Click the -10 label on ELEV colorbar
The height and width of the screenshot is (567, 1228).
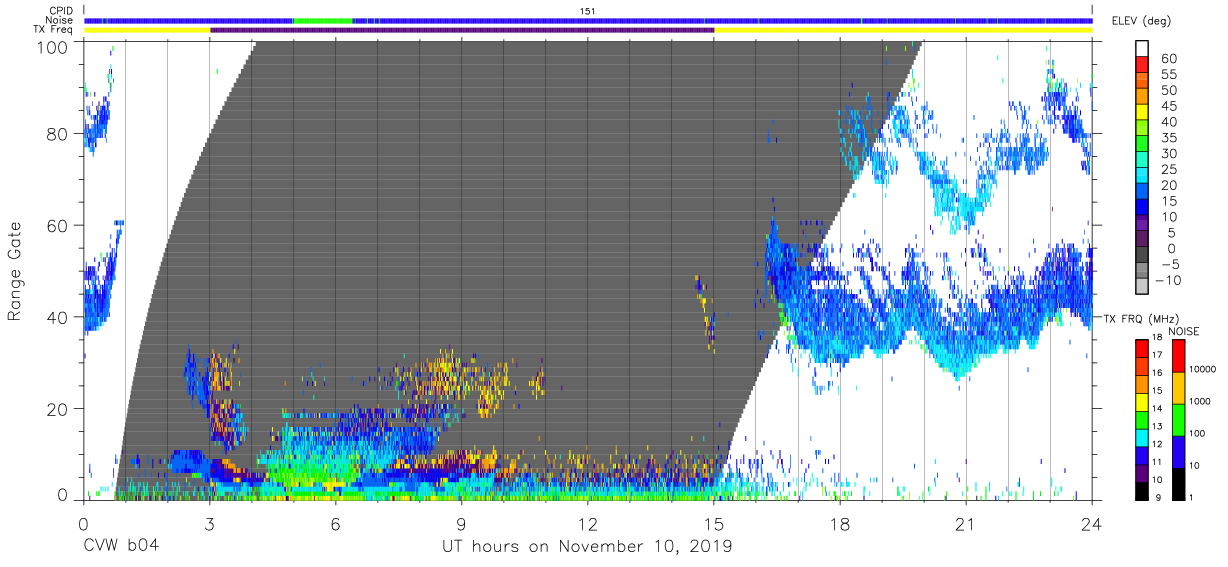point(1168,280)
